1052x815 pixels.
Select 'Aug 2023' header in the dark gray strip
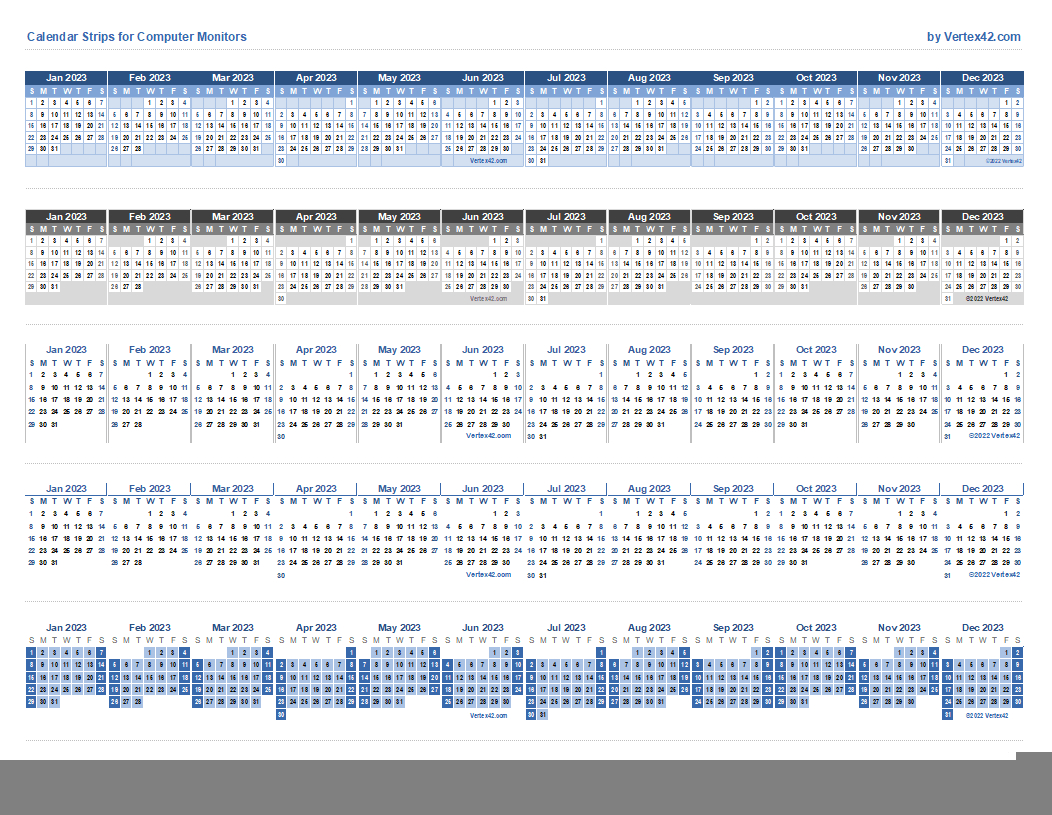tap(649, 217)
